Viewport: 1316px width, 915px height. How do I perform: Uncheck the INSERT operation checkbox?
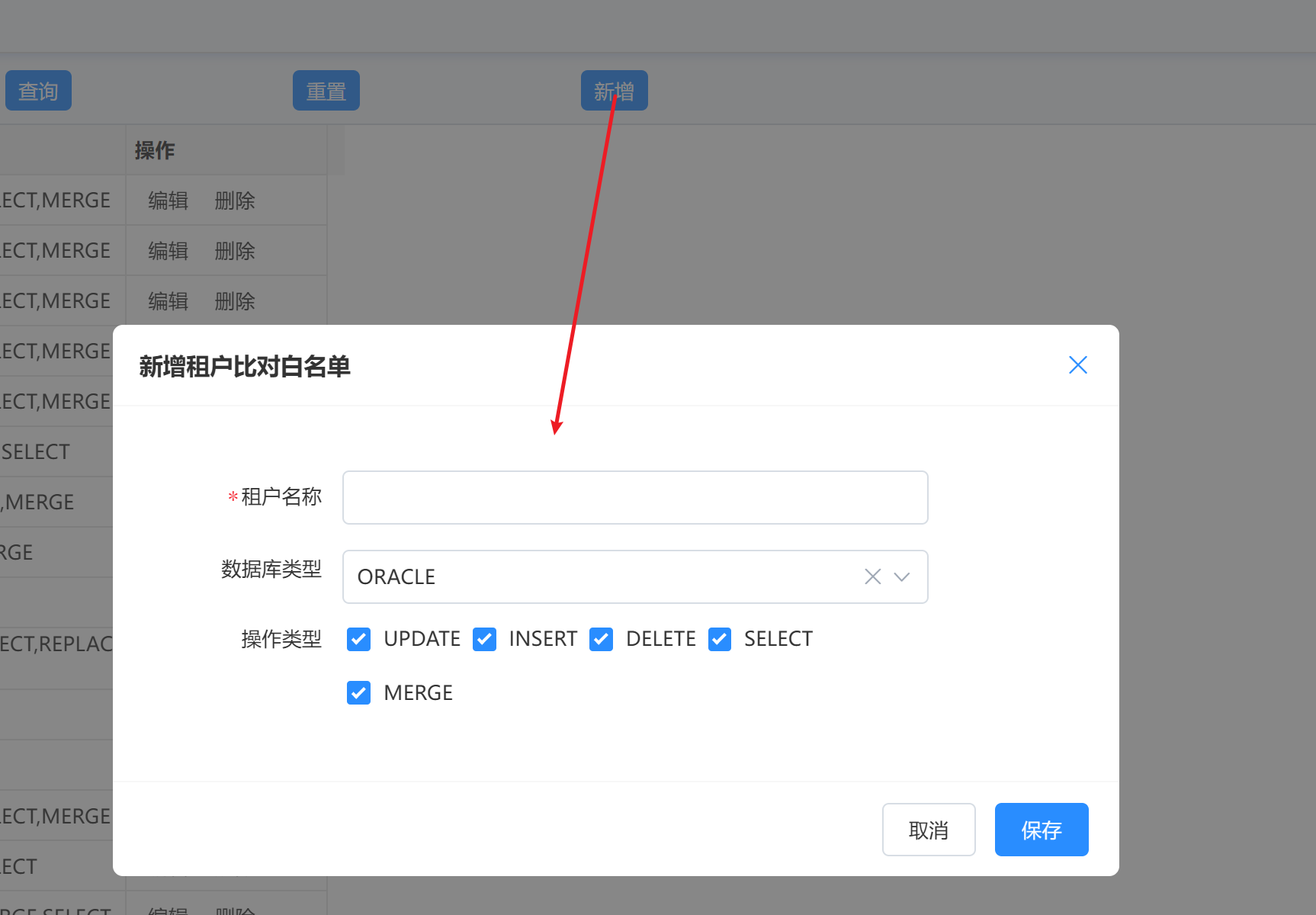pyautogui.click(x=484, y=639)
